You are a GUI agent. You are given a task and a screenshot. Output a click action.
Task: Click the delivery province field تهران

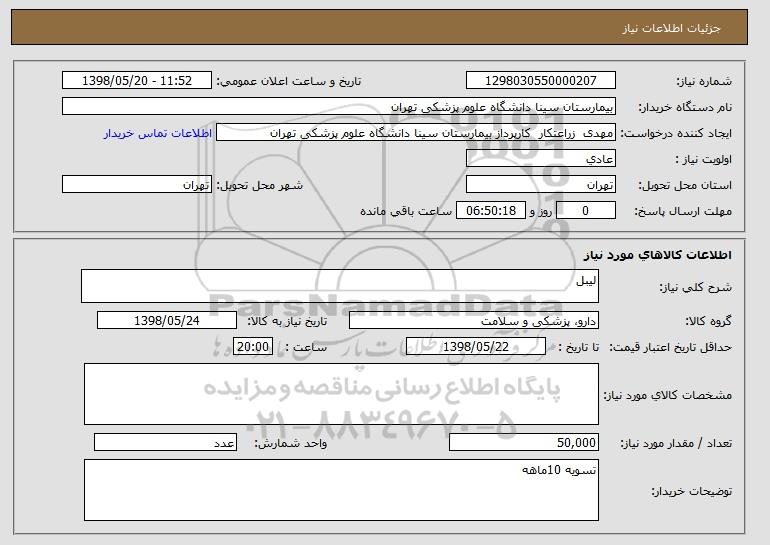[541, 185]
